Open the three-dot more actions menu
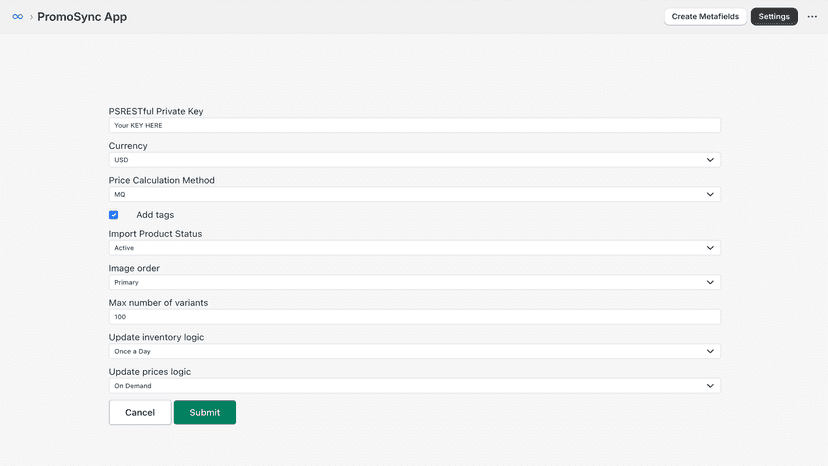Screen dimensions: 828x466 click(812, 17)
